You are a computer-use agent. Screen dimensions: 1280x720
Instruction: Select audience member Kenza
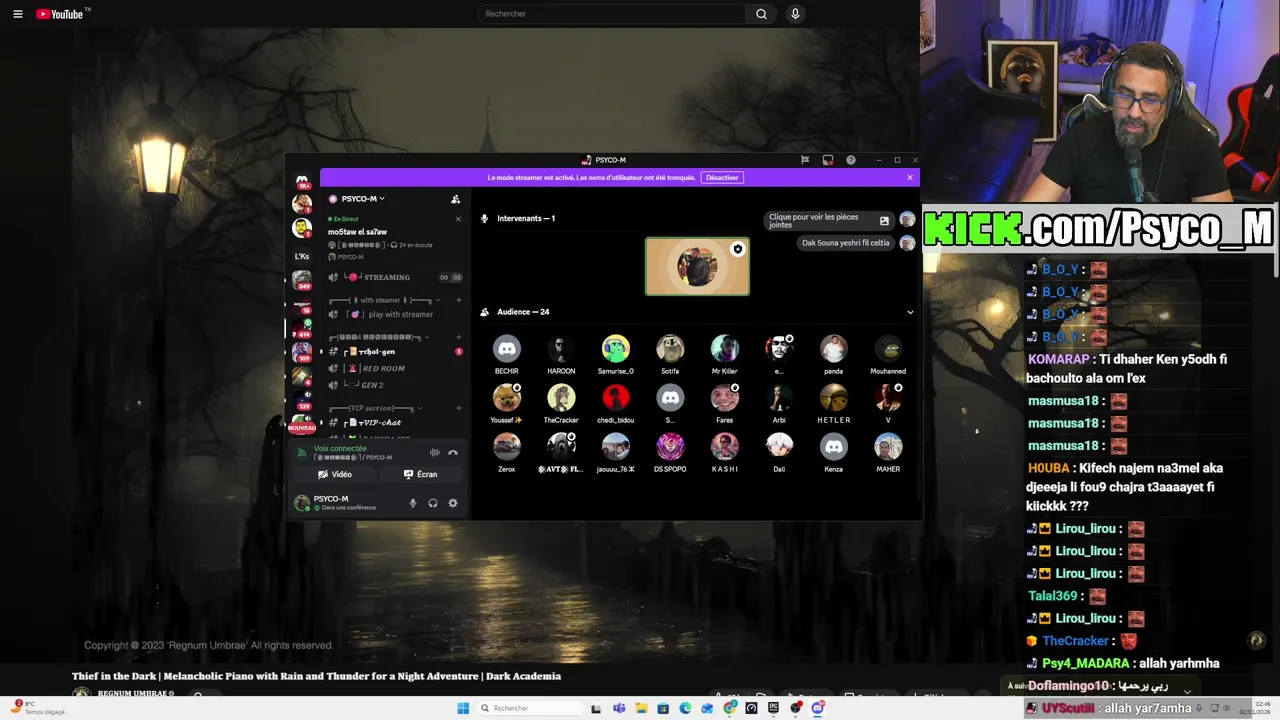pyautogui.click(x=834, y=452)
